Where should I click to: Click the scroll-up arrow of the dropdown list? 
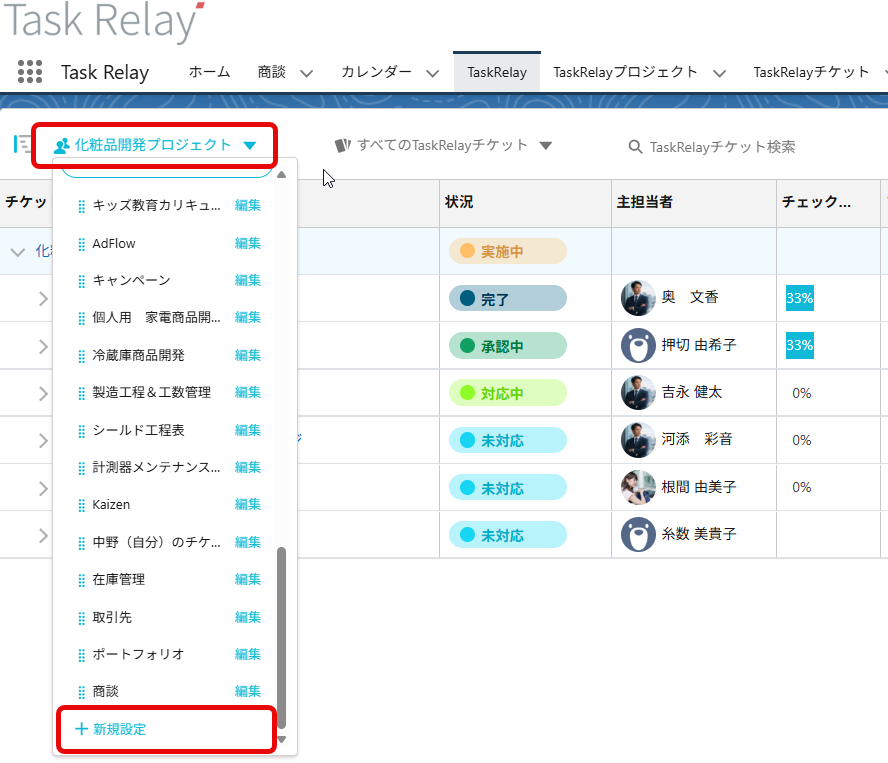pyautogui.click(x=281, y=174)
